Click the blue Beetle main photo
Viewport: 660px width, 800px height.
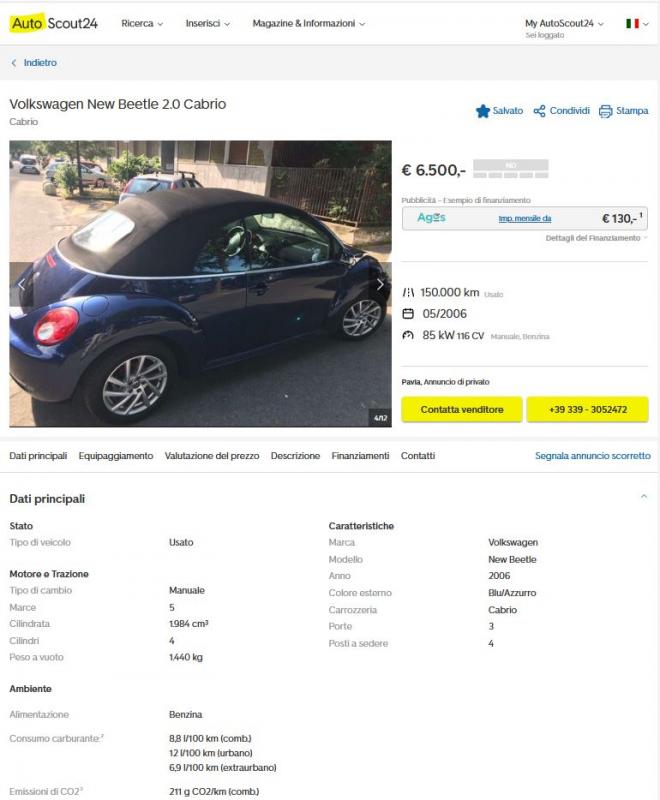point(200,284)
